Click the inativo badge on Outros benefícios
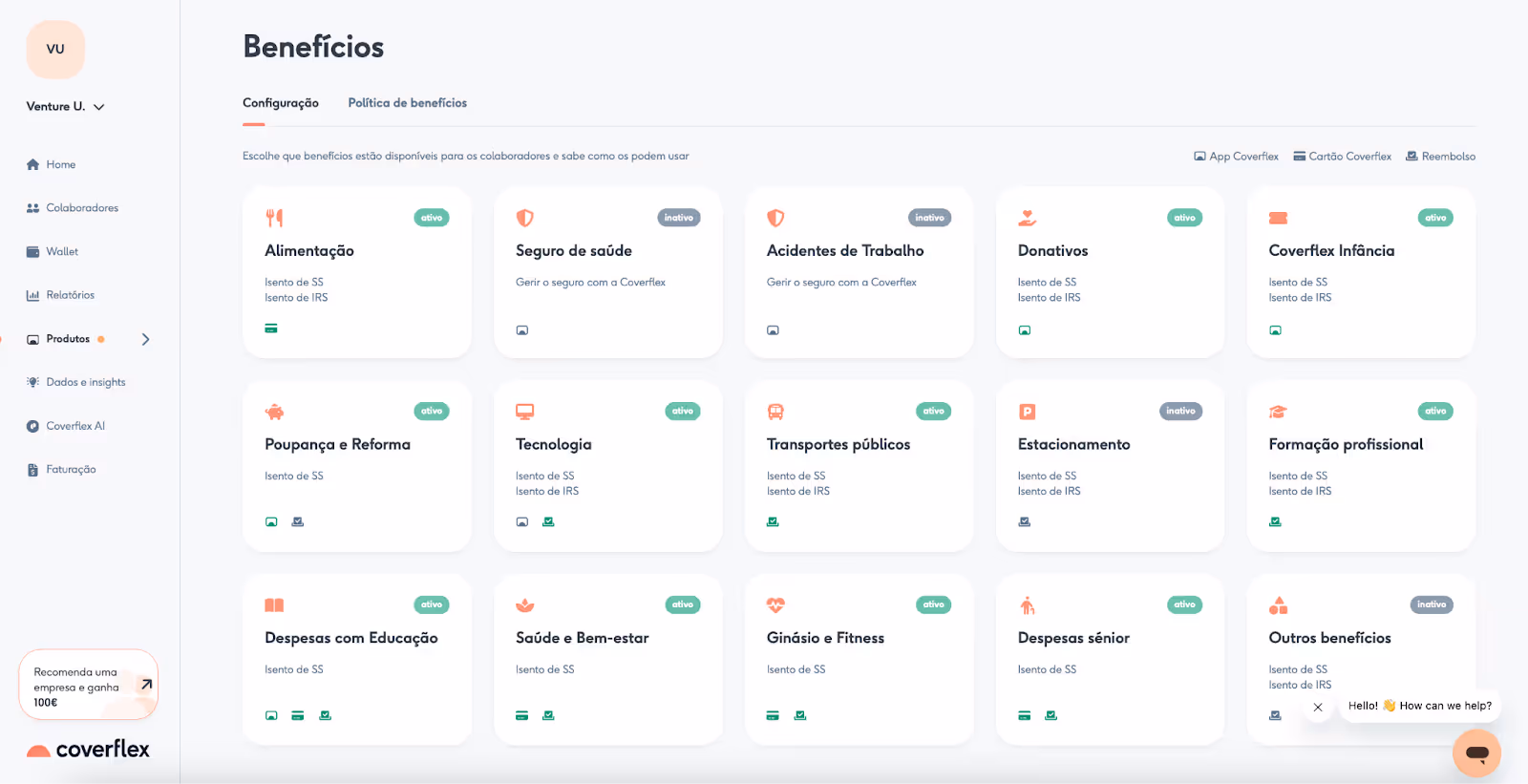The image size is (1528, 784). pos(1432,604)
